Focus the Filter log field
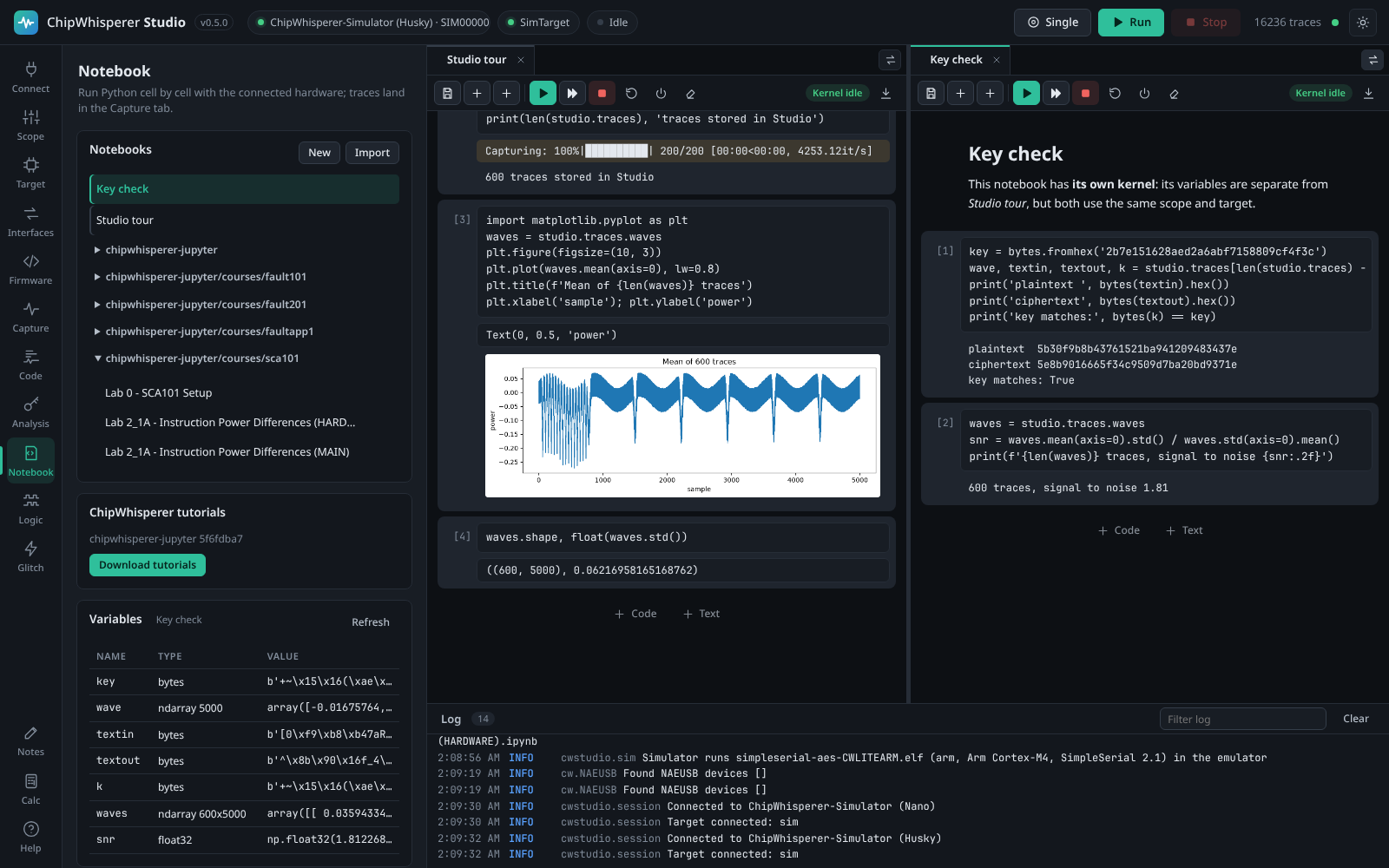1389x868 pixels. pos(1242,719)
